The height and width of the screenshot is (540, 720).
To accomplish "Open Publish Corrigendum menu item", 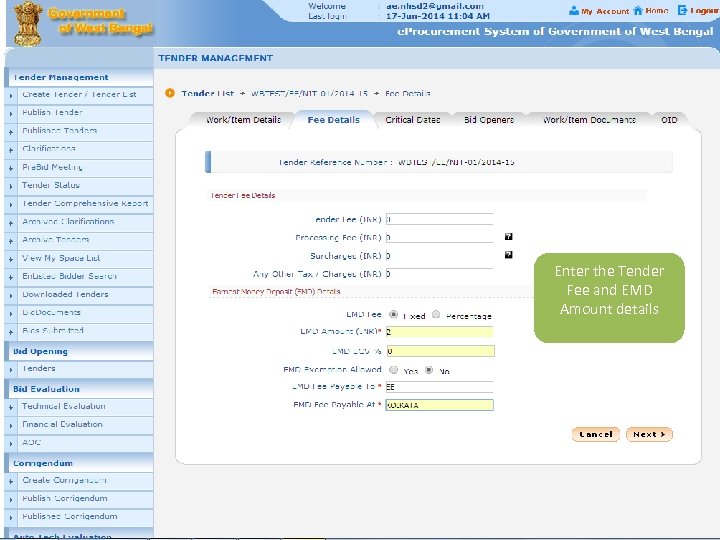I will (65, 499).
